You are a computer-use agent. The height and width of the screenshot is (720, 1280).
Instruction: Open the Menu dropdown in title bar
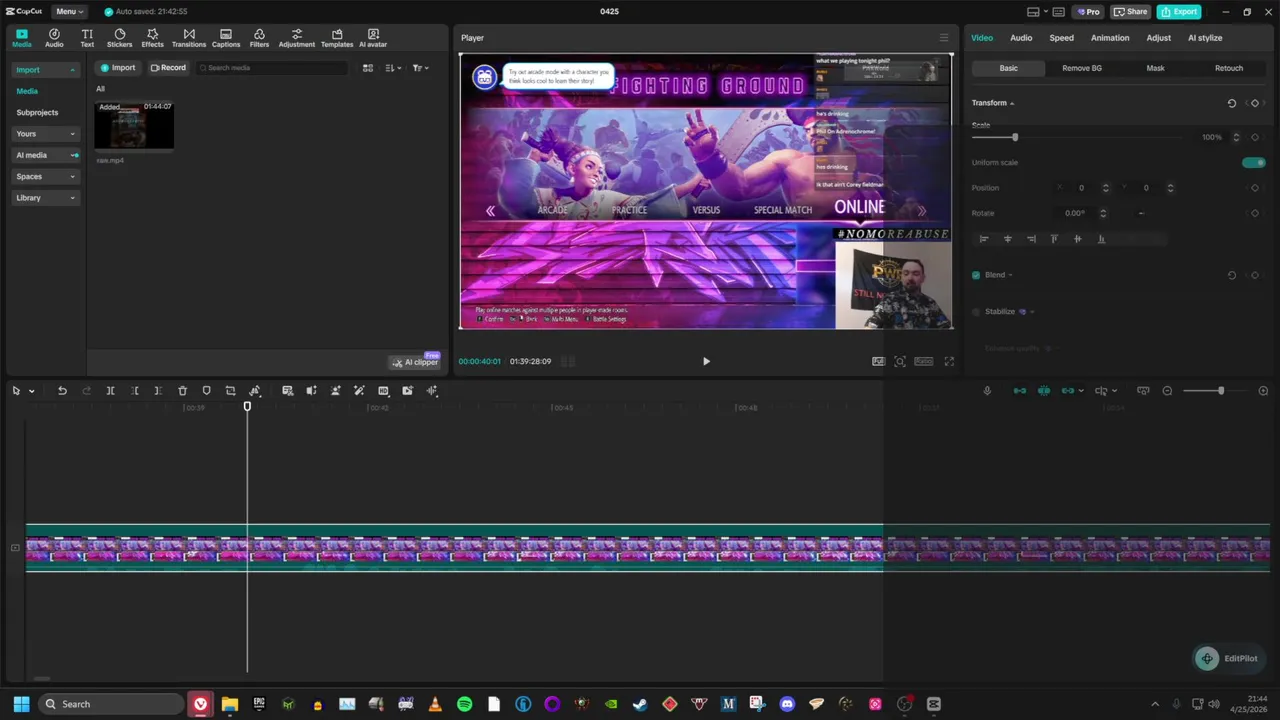click(69, 12)
